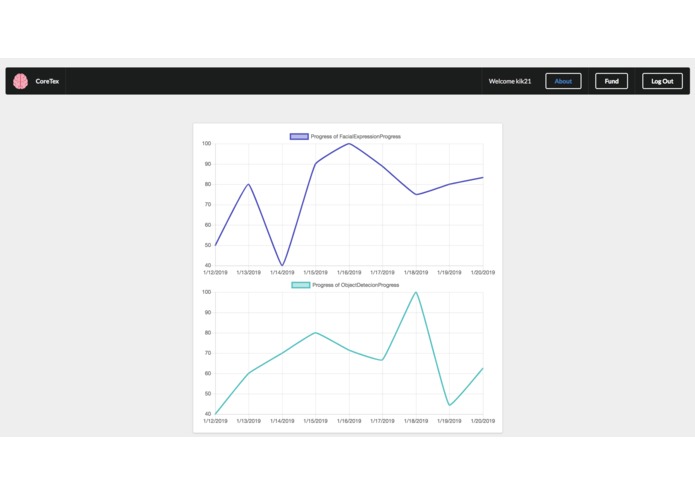Click the Welcome kik21 user text
The image size is (695, 494).
tap(510, 81)
